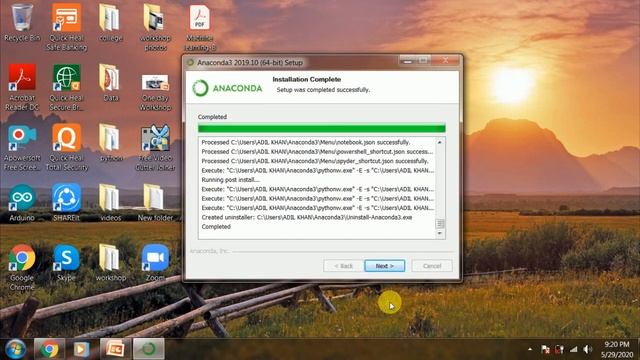The height and width of the screenshot is (360, 640).
Task: Open the Recycle Bin desktop icon
Action: click(x=22, y=23)
